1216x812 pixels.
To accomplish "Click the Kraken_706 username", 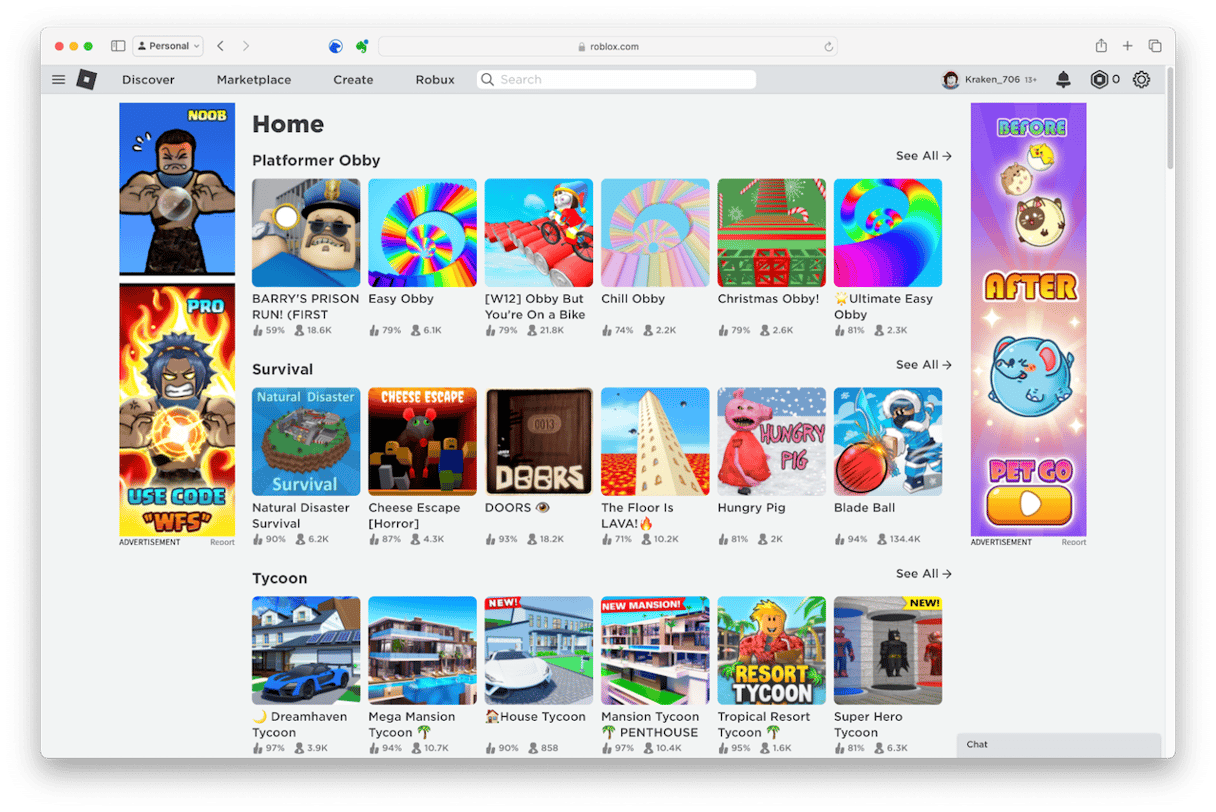I will pos(992,80).
